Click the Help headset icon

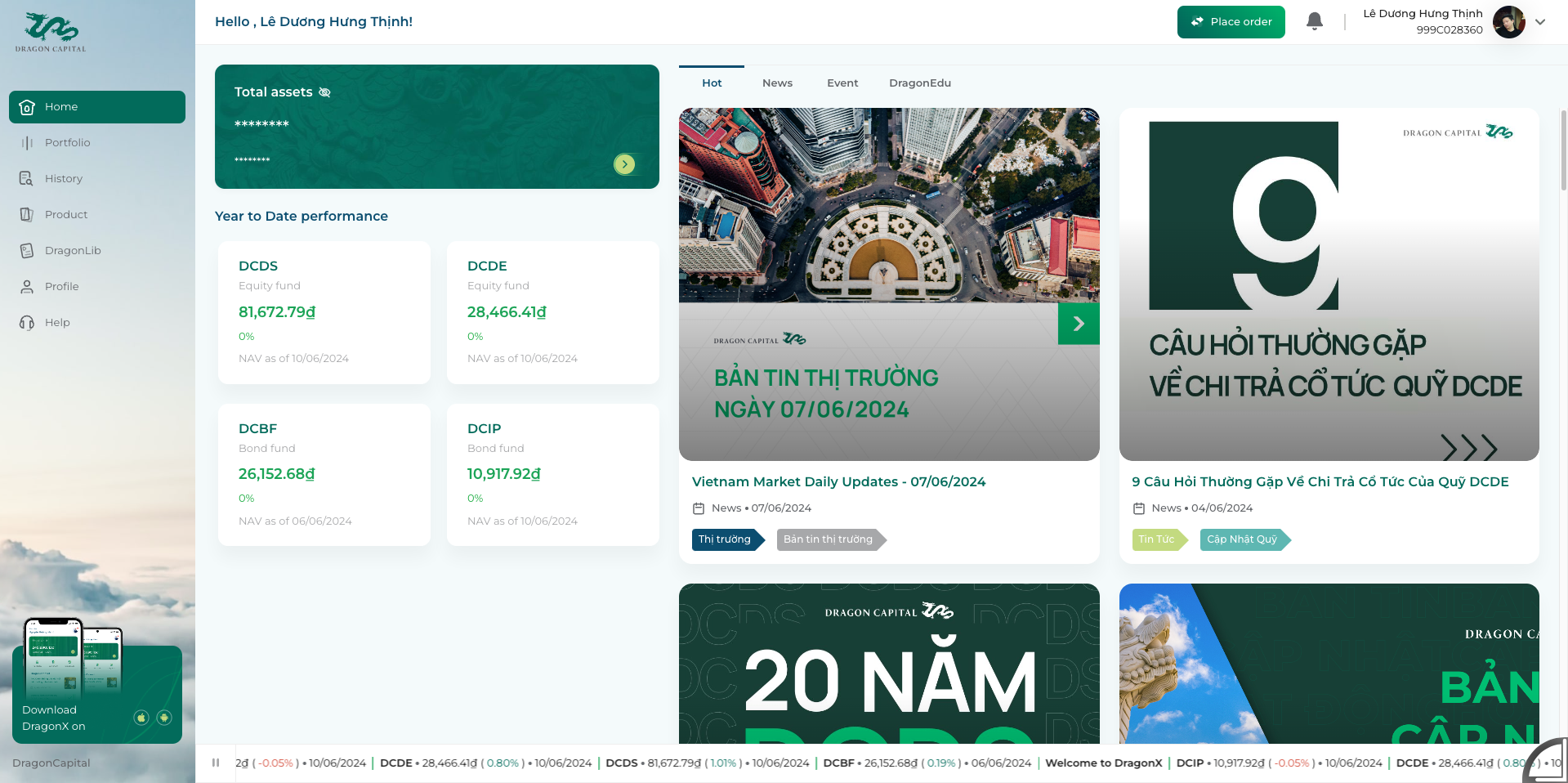click(x=27, y=323)
